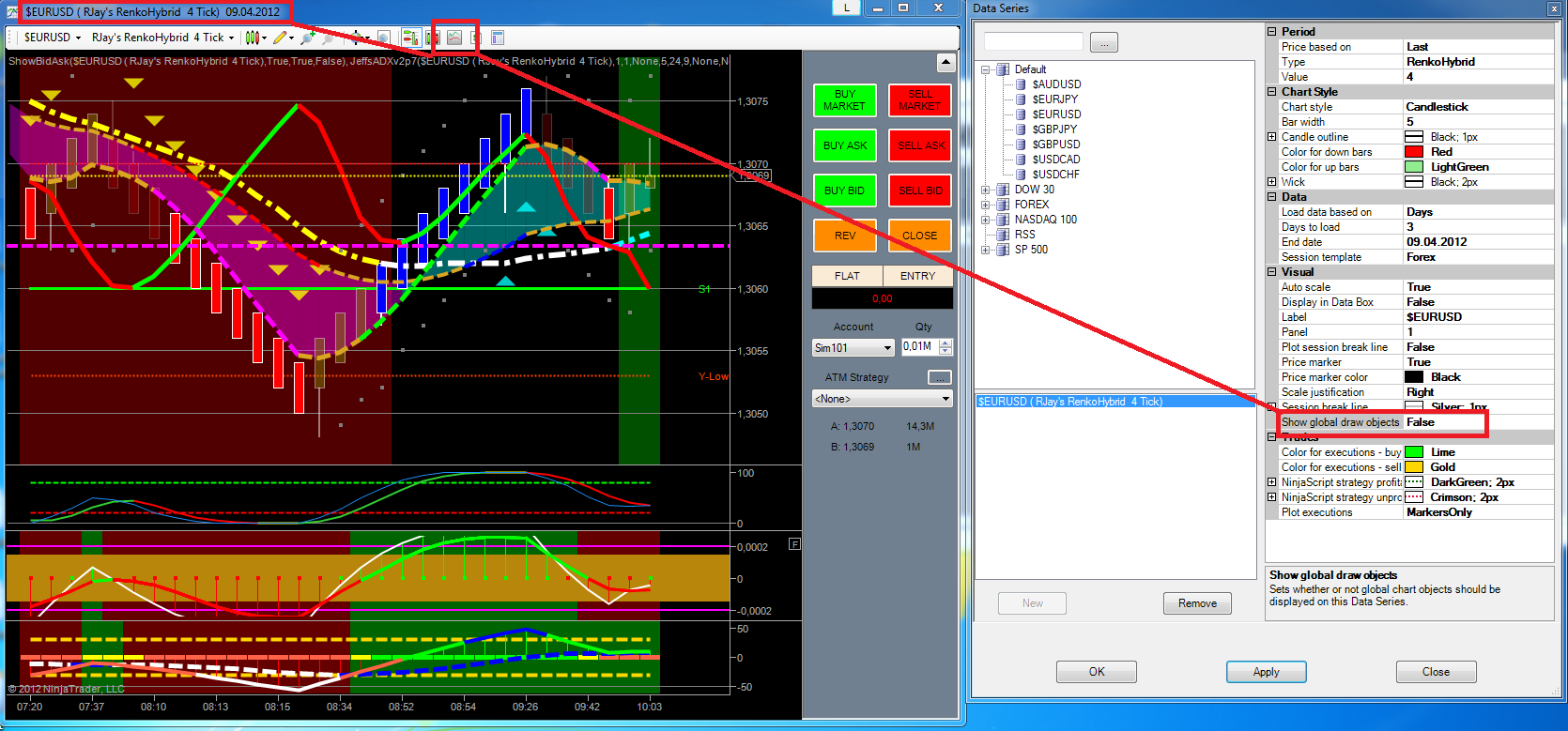Click the zoom out magnifier icon
Screen dimensions: 1568x731
coord(327,38)
